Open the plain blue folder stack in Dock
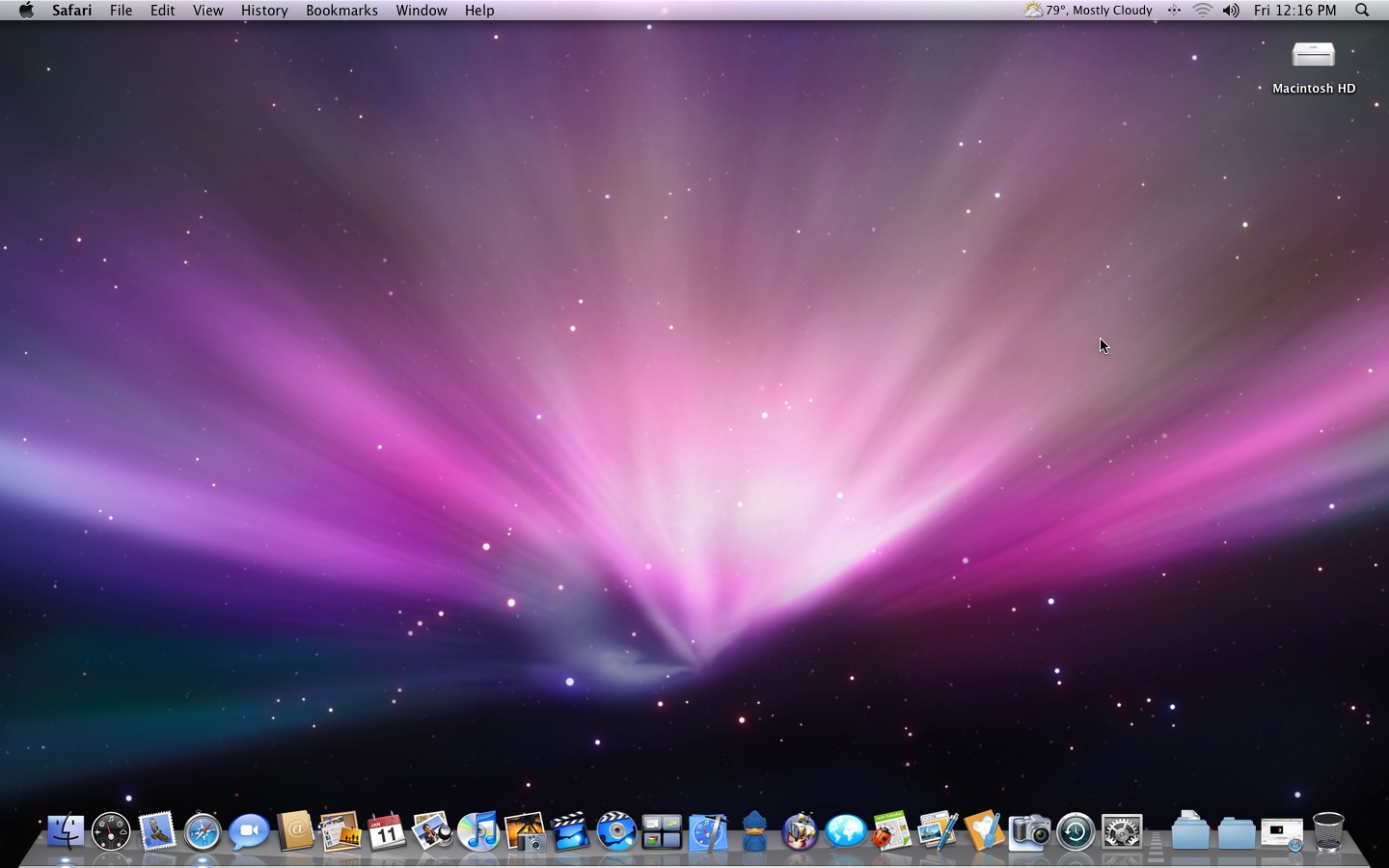Image resolution: width=1389 pixels, height=868 pixels. [x=1237, y=833]
